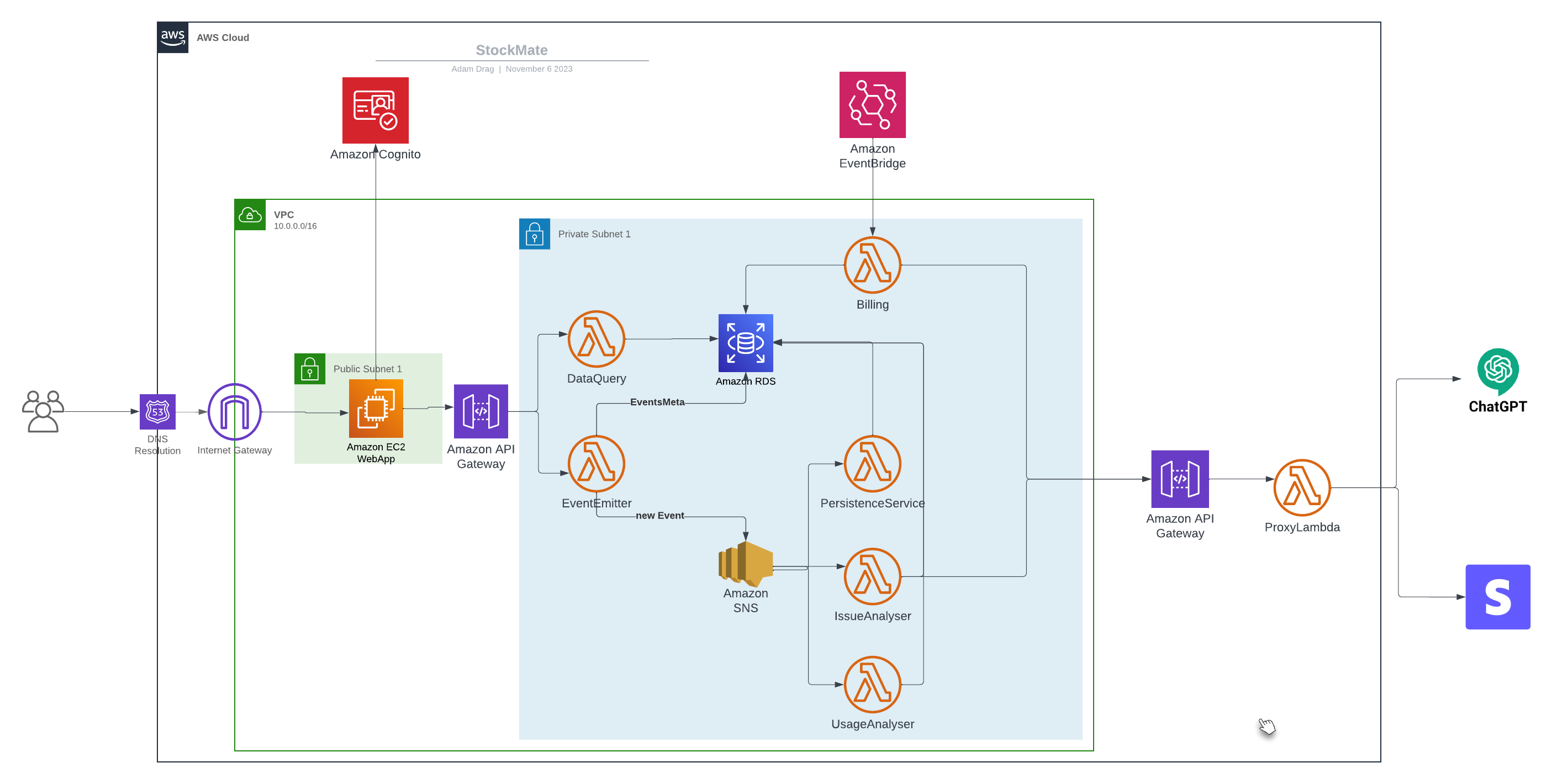Select the 'UsageAnalyser' caption text
Screen dimensions: 1557x784
(x=872, y=724)
